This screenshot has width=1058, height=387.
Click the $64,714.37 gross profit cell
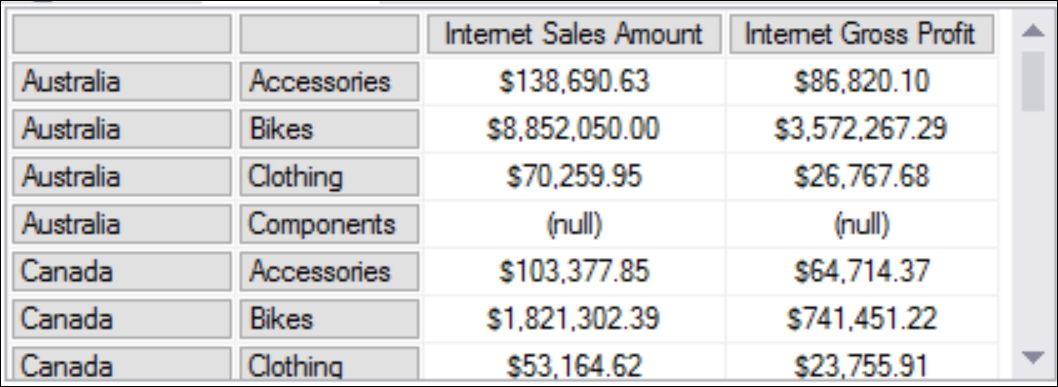(x=862, y=272)
